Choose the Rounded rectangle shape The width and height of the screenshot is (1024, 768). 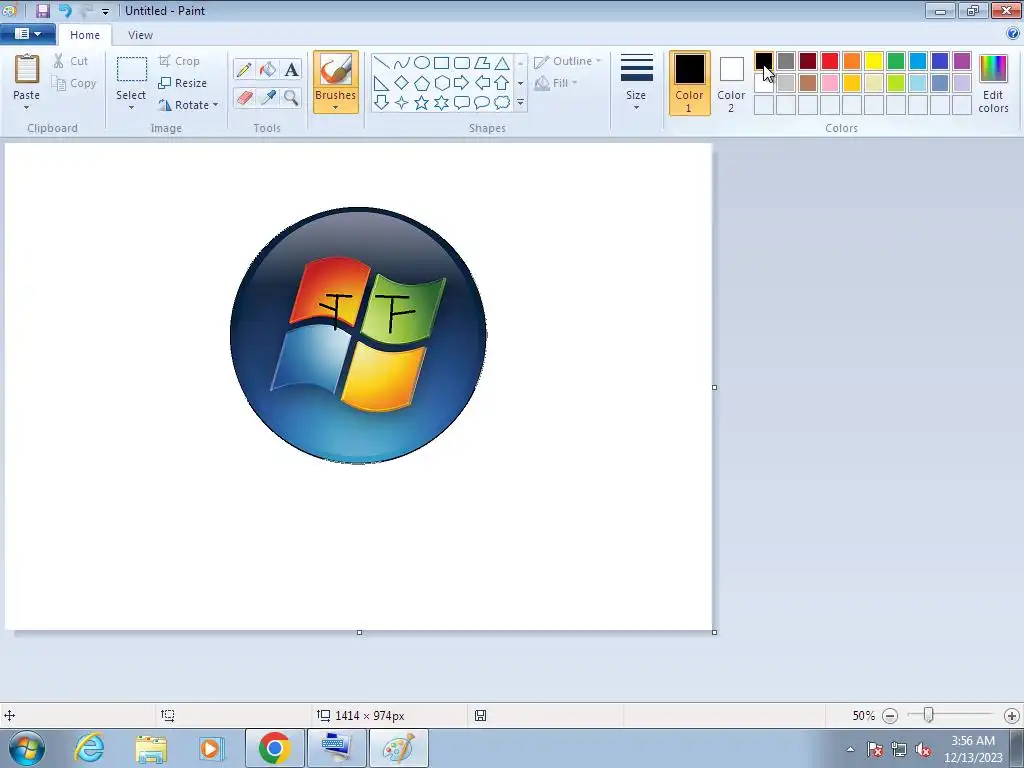pos(462,63)
